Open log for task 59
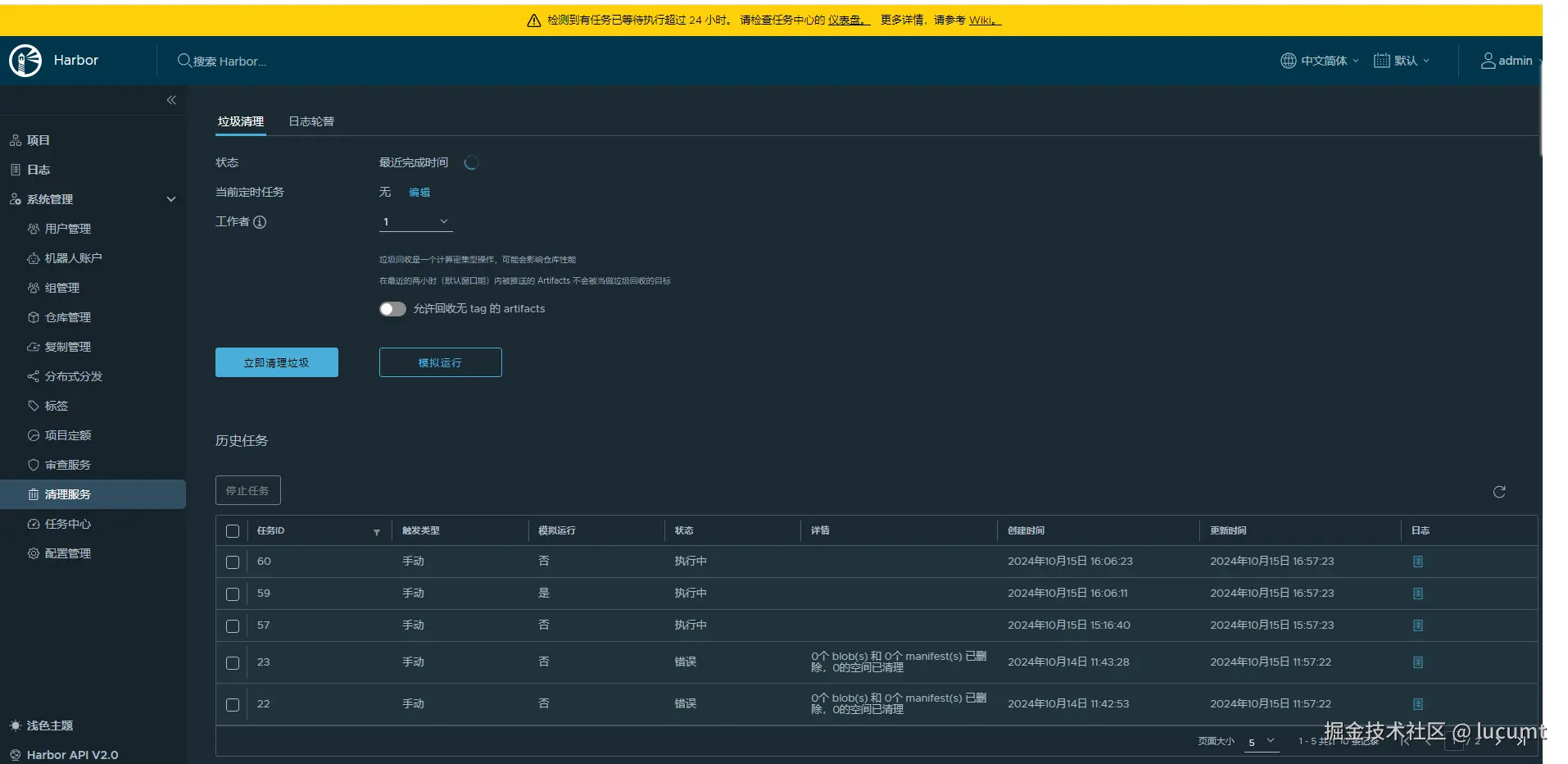The image size is (1568, 764). 1418,593
